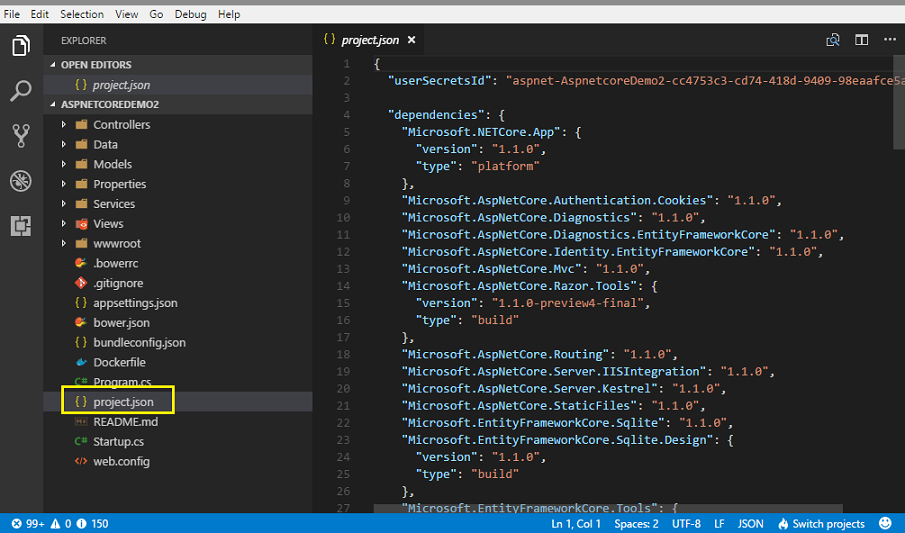Change language mode via JSON indicator

(750, 524)
